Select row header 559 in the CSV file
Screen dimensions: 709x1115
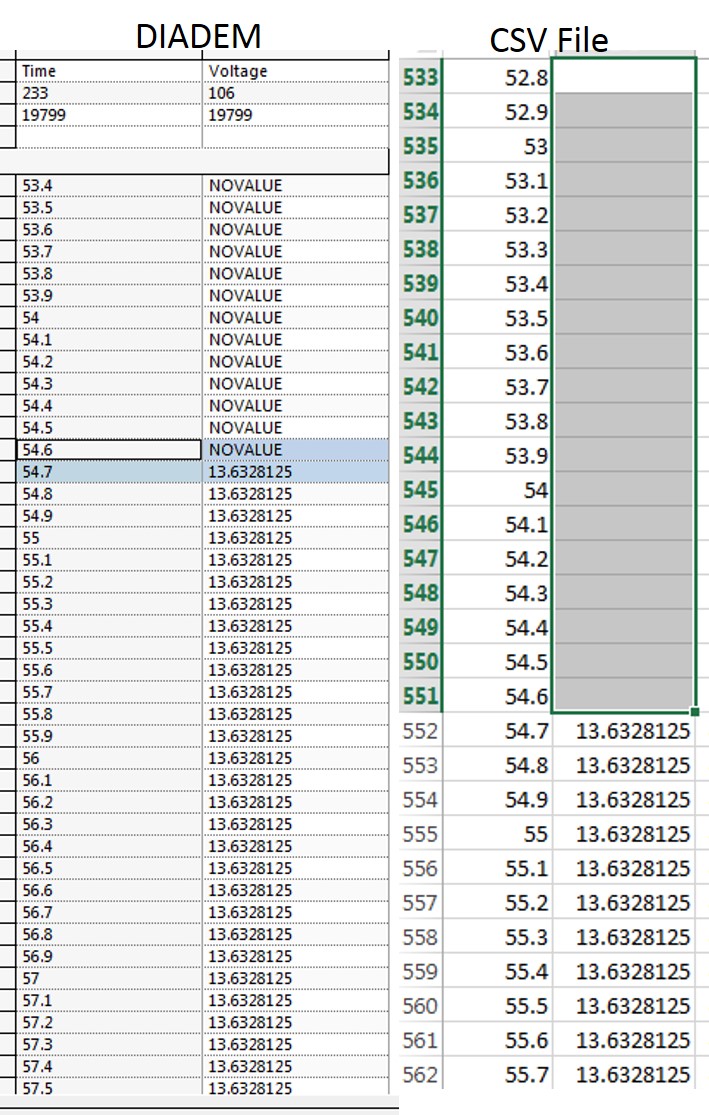(x=420, y=971)
